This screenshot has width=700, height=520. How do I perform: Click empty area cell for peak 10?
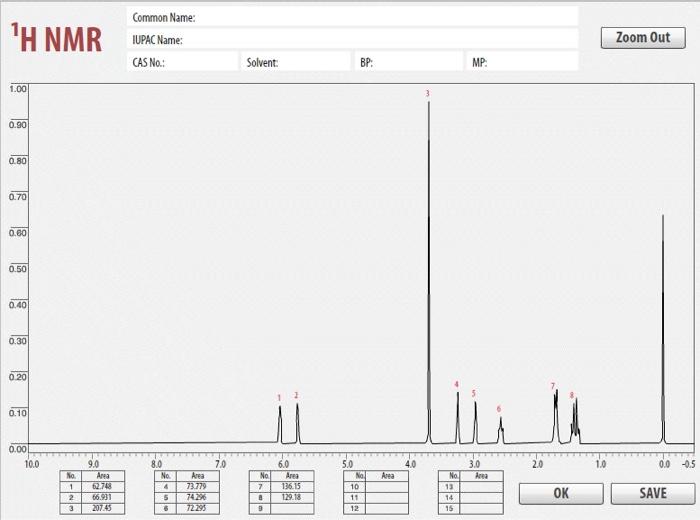(x=387, y=487)
